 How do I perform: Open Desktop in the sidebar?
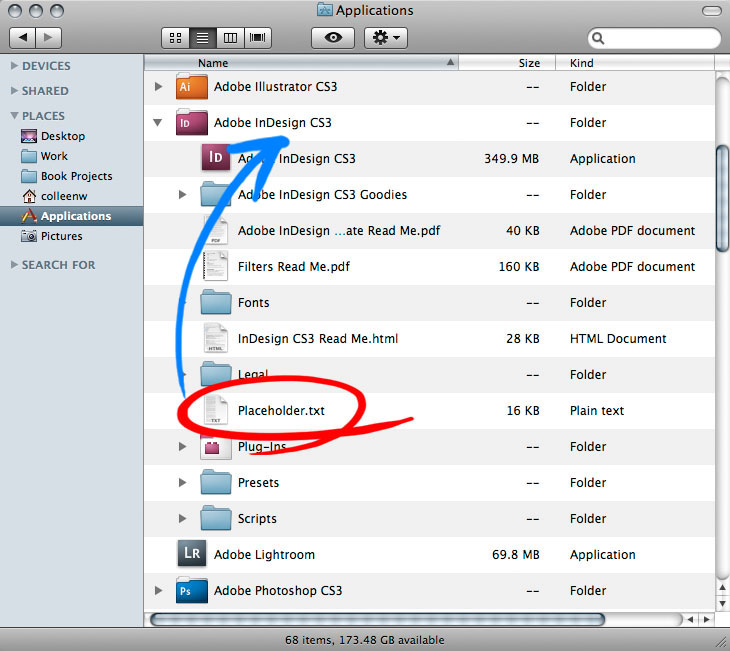63,136
